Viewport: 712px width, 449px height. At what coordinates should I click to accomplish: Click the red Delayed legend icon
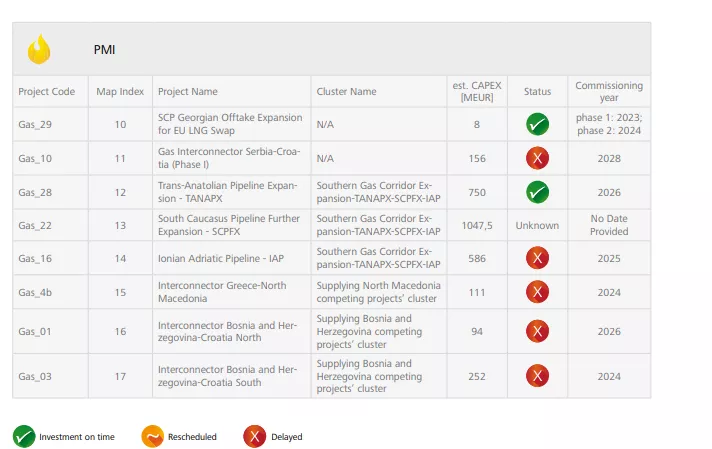pyautogui.click(x=255, y=436)
